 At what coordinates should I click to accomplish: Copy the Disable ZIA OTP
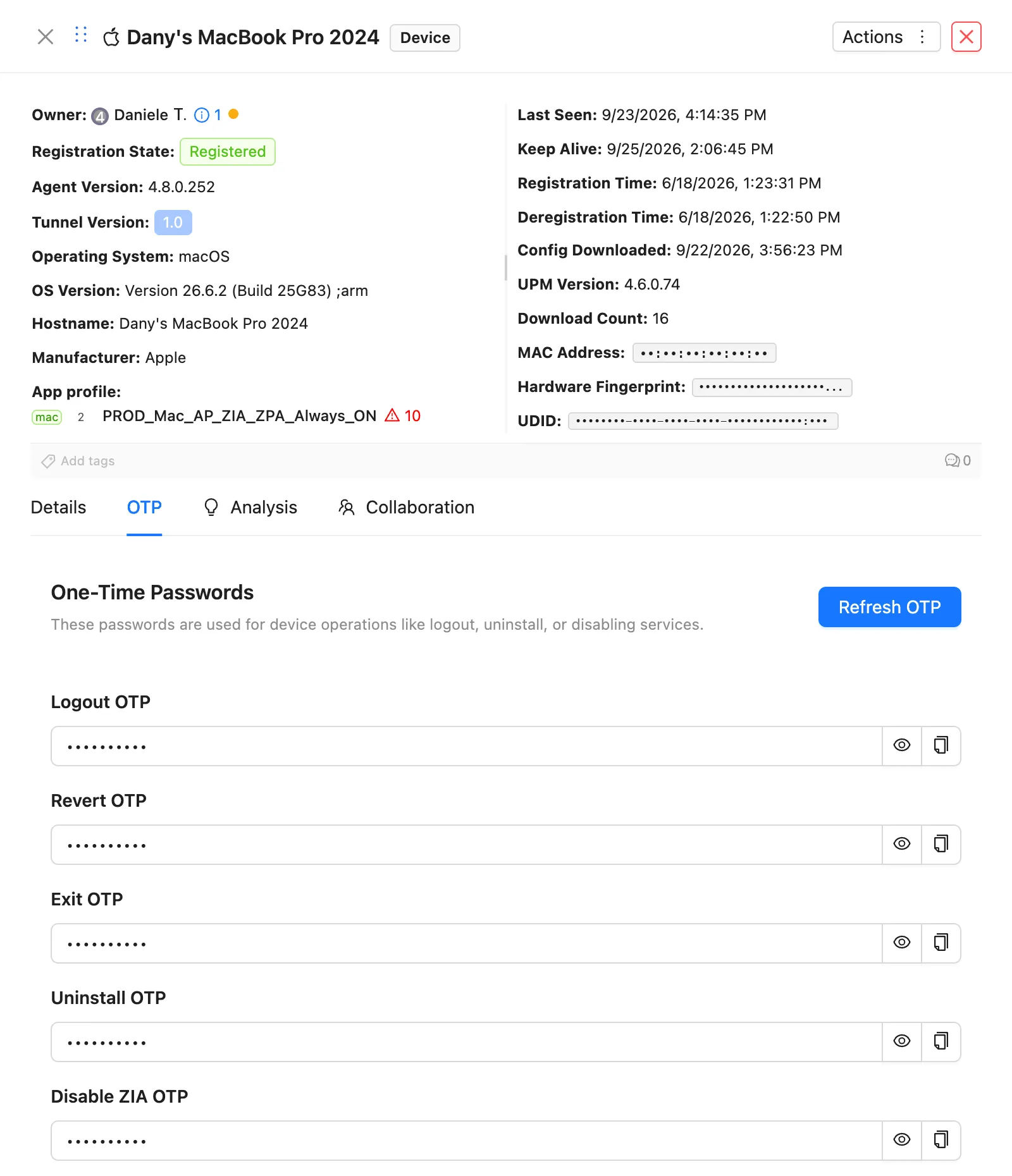pyautogui.click(x=941, y=1140)
